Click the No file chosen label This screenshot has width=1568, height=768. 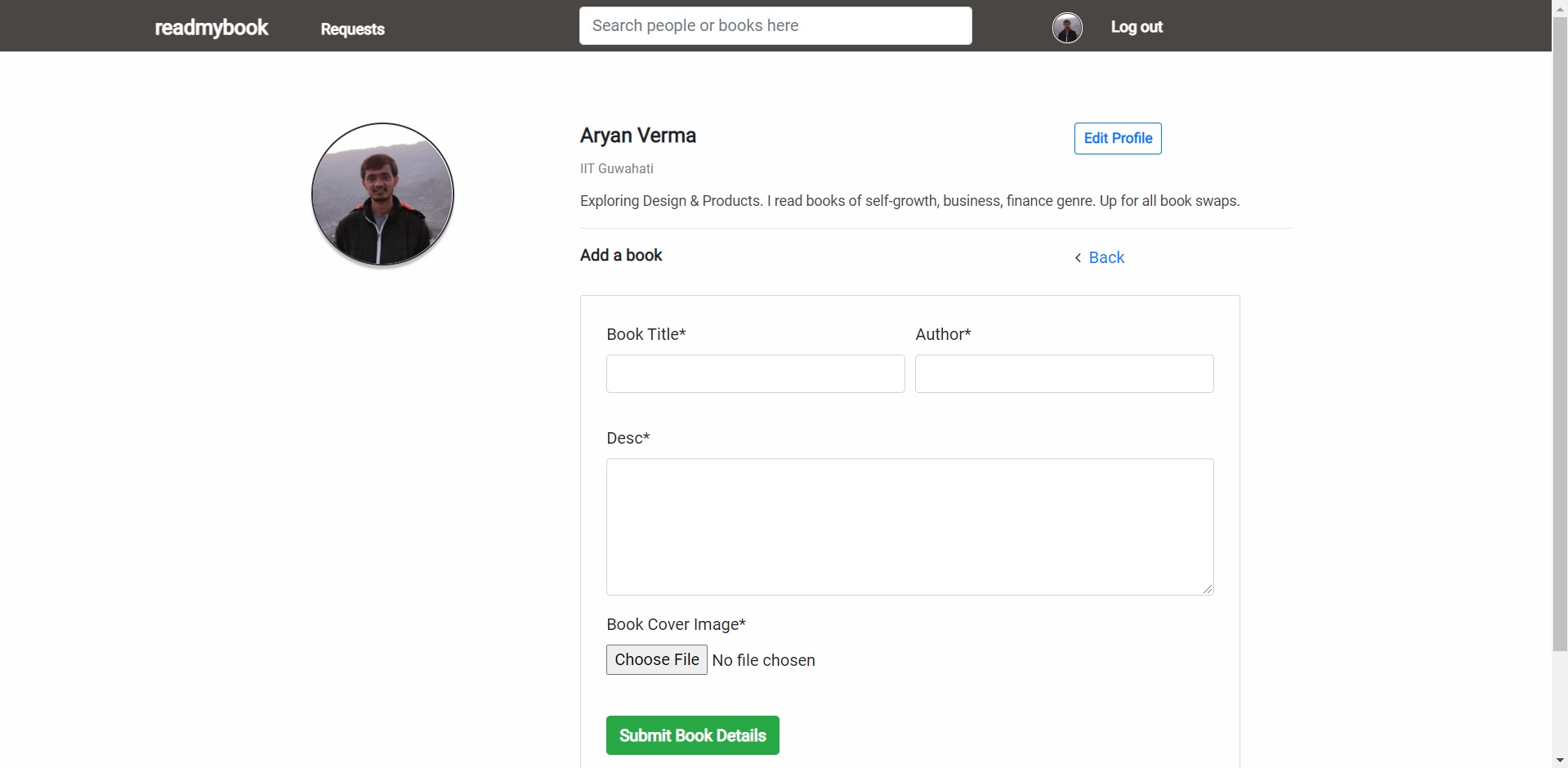coord(763,660)
